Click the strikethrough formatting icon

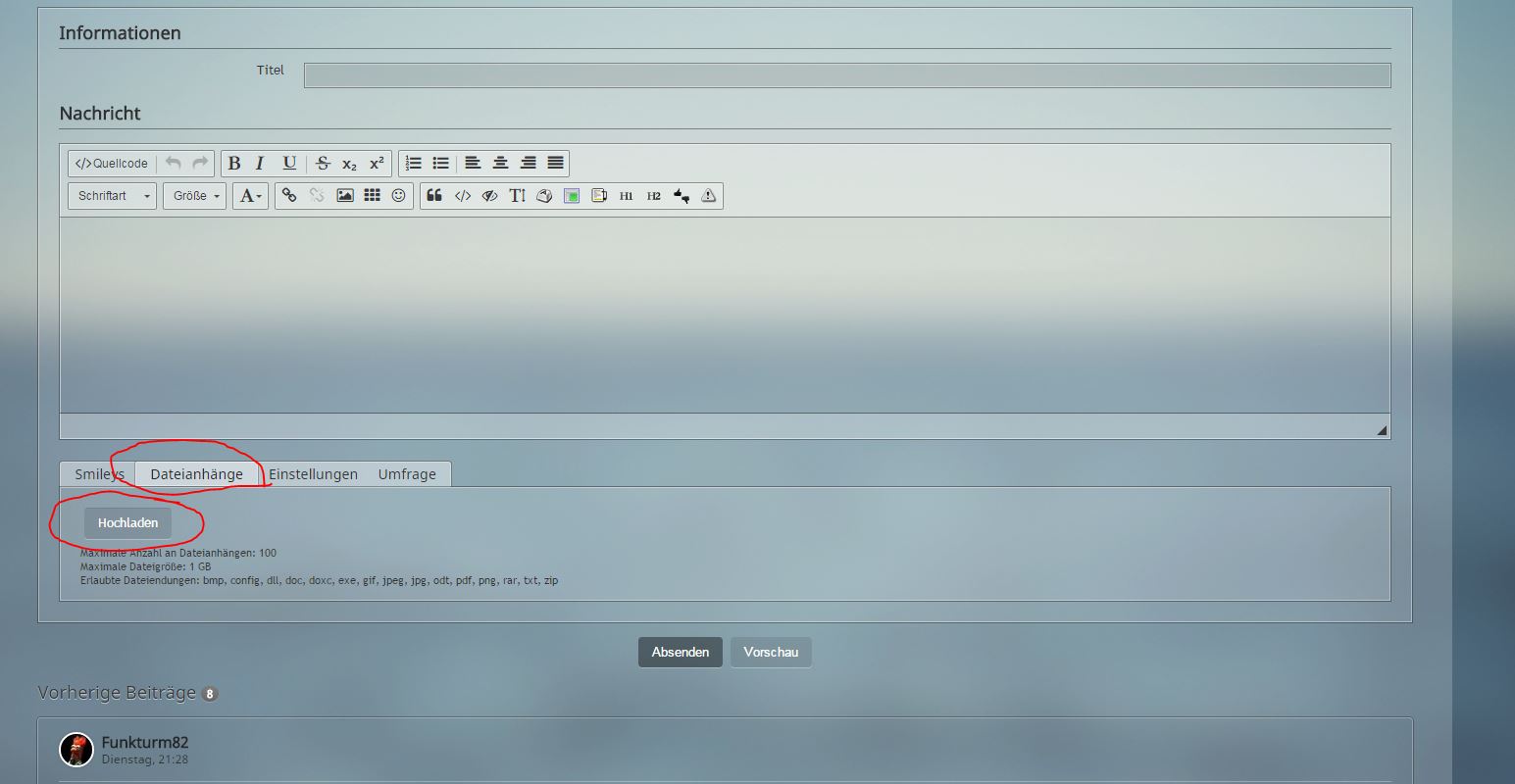pyautogui.click(x=323, y=164)
